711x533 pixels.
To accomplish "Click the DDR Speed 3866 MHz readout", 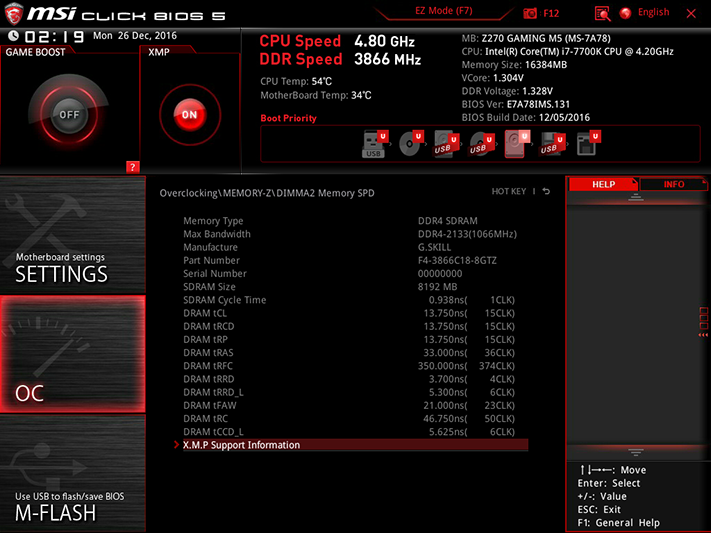I will click(340, 59).
